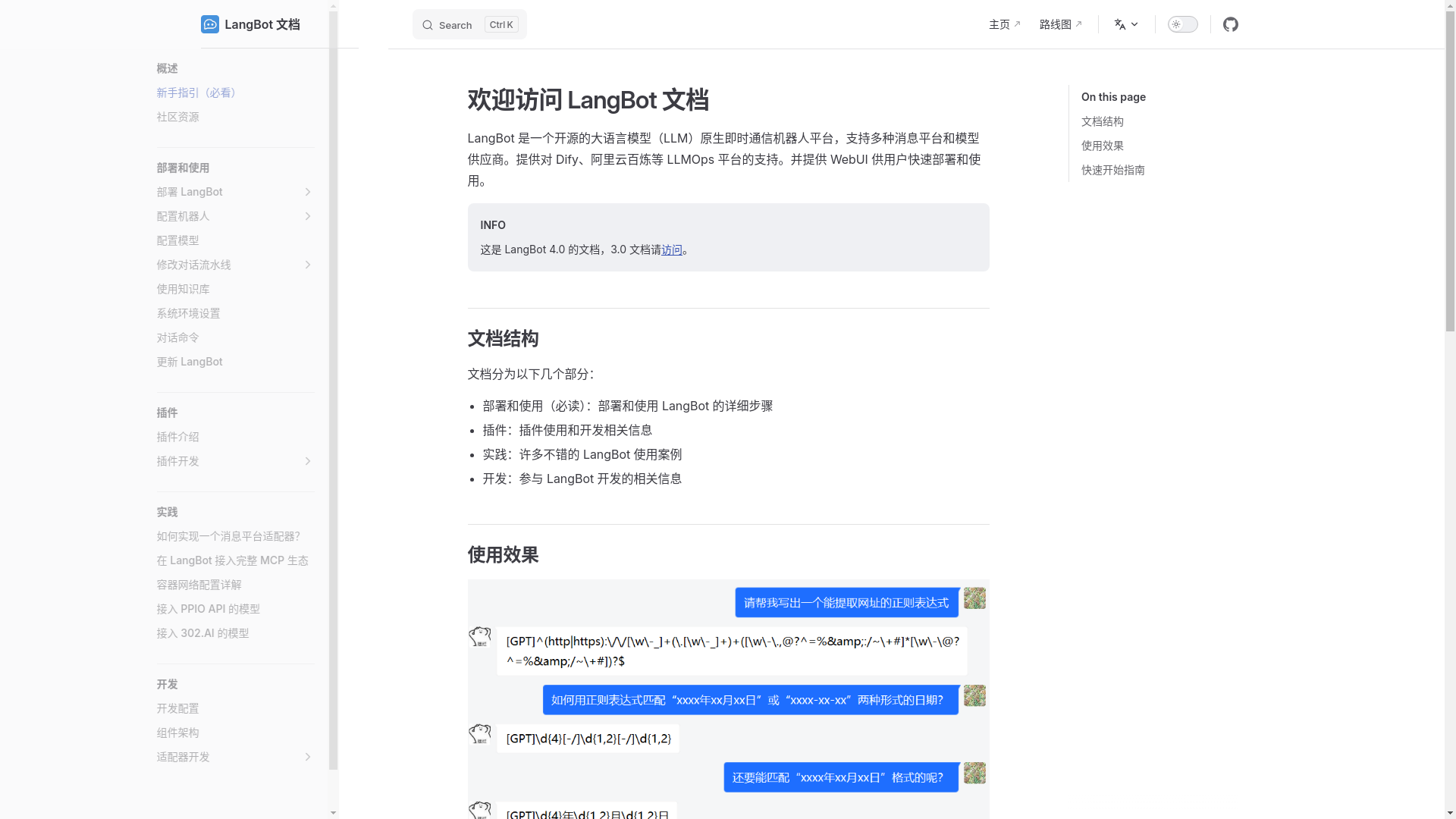Open the 路线图 external link

(x=1061, y=24)
